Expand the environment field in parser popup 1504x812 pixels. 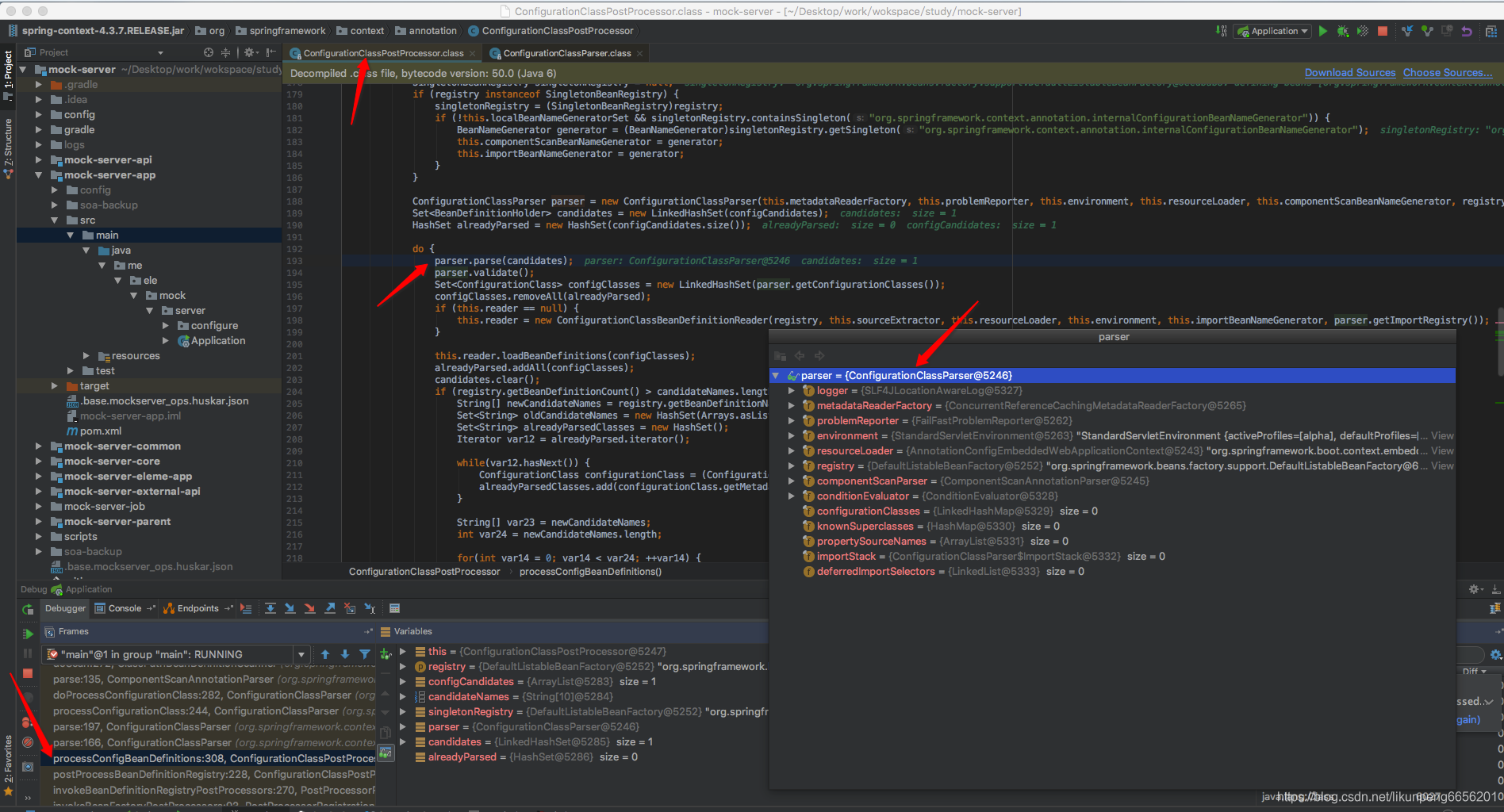791,436
